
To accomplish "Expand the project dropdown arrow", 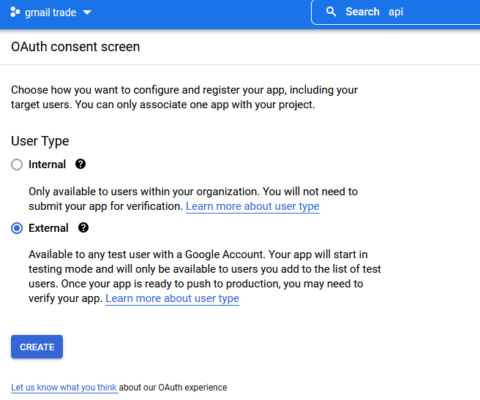I will click(x=87, y=12).
